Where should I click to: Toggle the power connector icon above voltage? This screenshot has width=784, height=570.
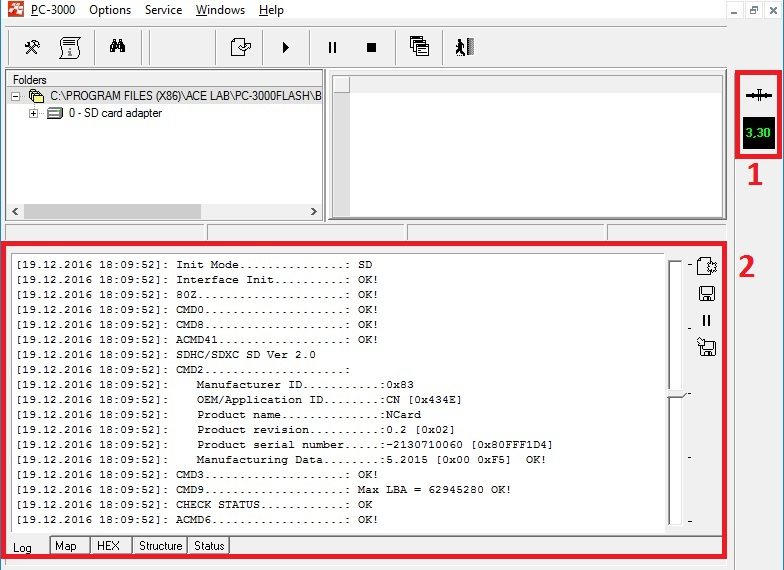(758, 95)
